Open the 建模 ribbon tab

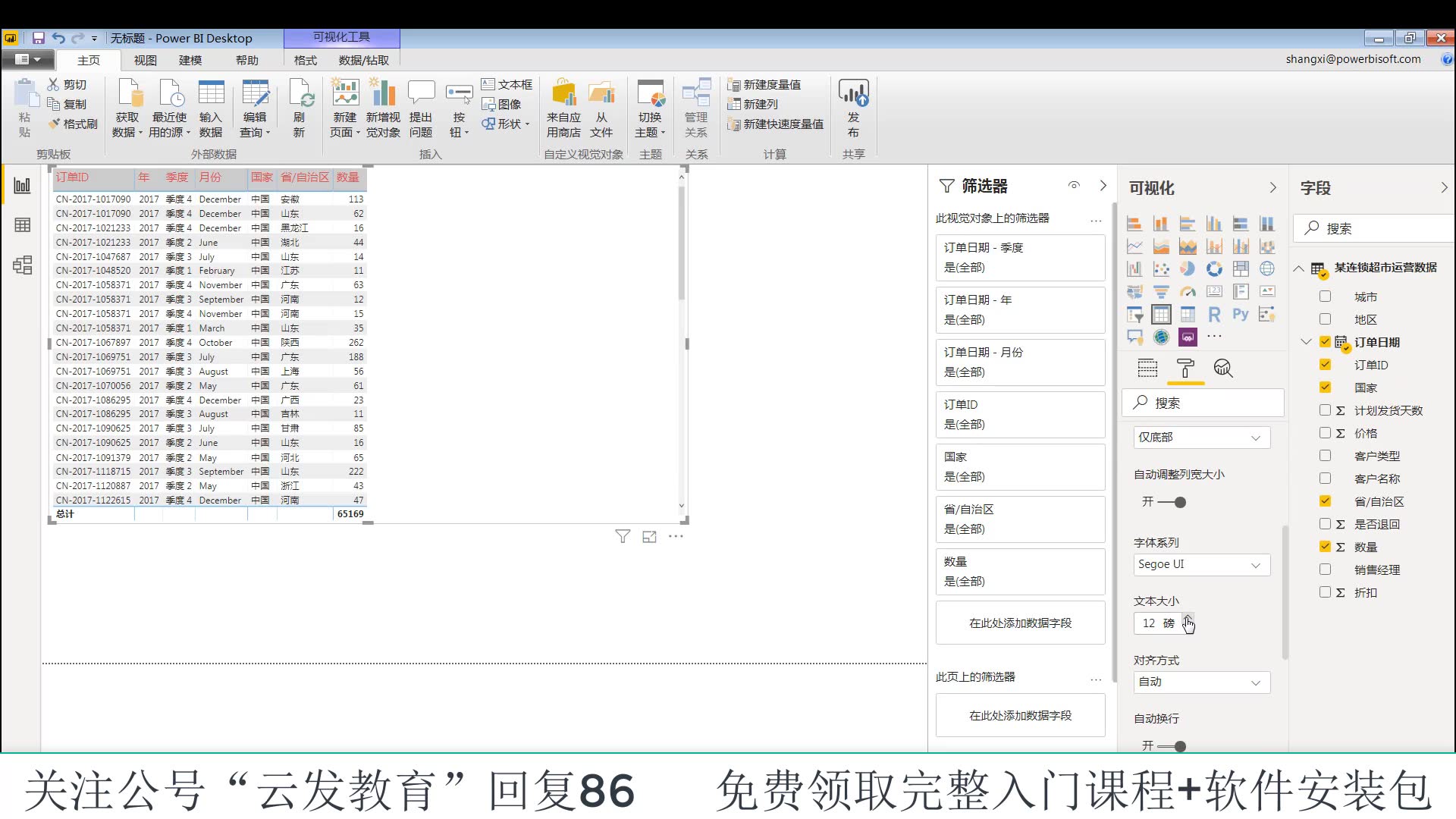click(190, 60)
